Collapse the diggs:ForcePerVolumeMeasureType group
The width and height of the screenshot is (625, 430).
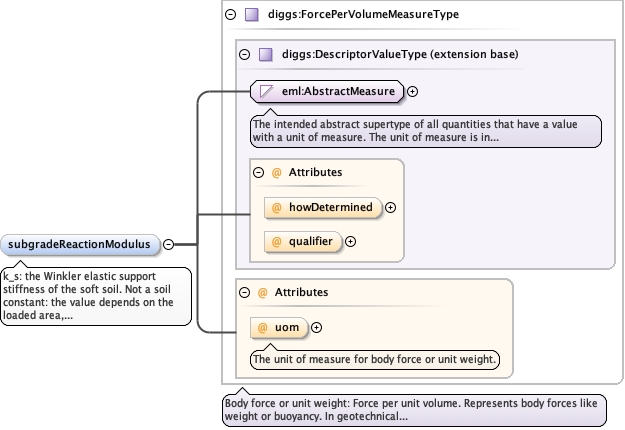[x=230, y=14]
